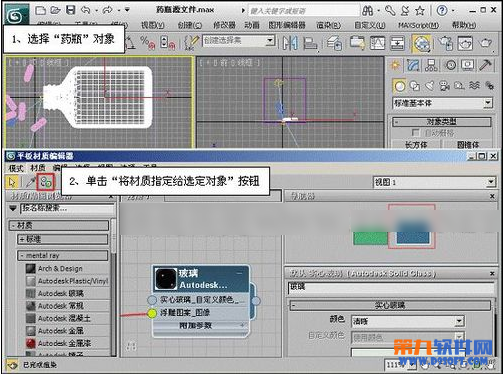The image size is (504, 374).
Task: Open the Display panel monitor icon
Action: [468, 65]
